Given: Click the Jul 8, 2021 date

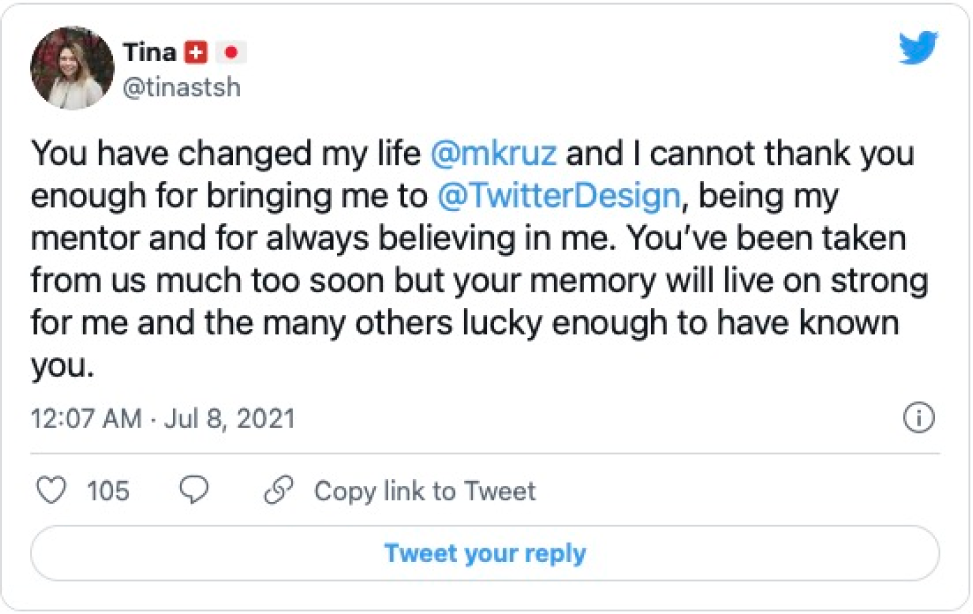Looking at the screenshot, I should pos(232,417).
